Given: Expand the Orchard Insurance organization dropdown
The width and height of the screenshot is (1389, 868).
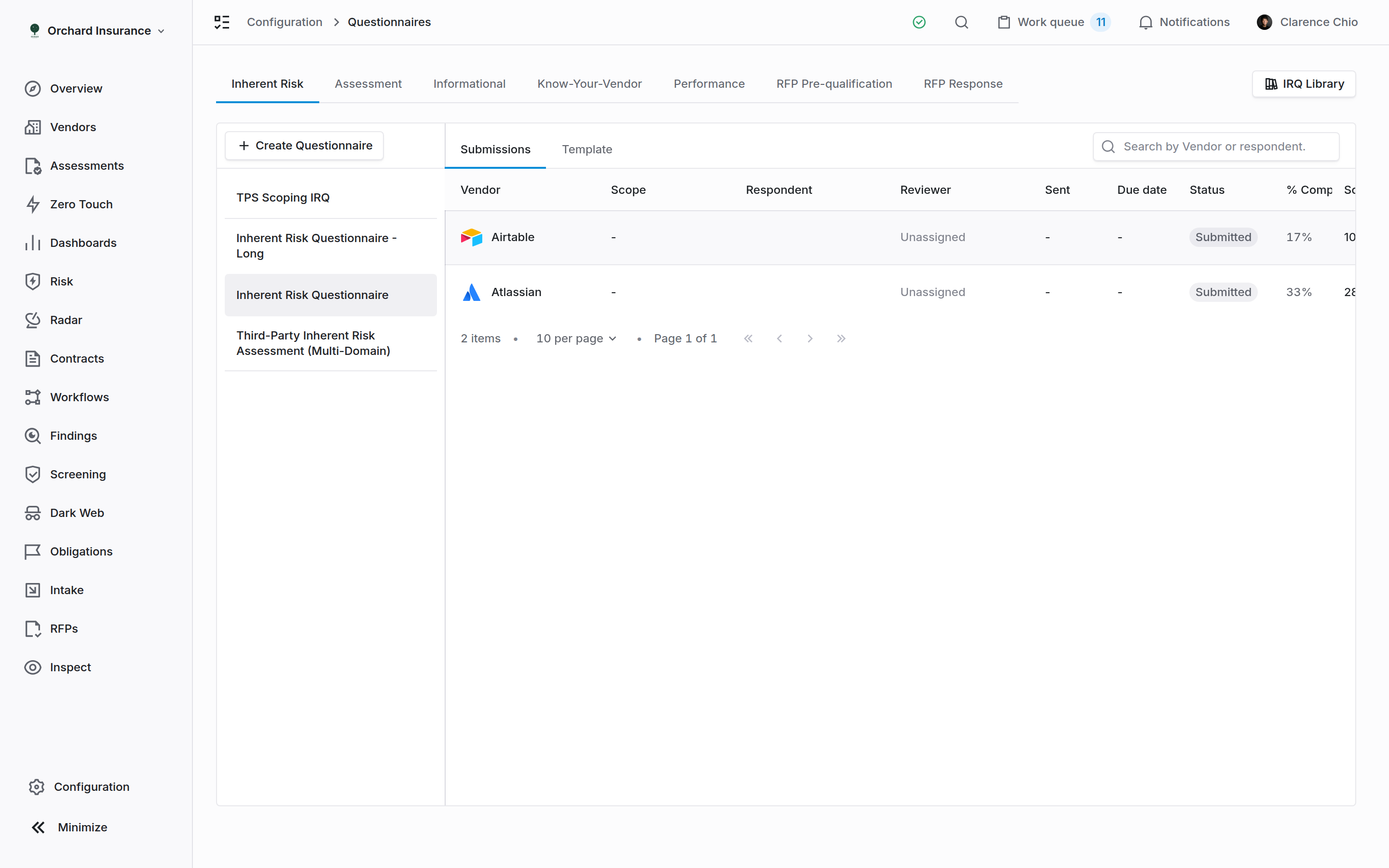Looking at the screenshot, I should coord(96,30).
